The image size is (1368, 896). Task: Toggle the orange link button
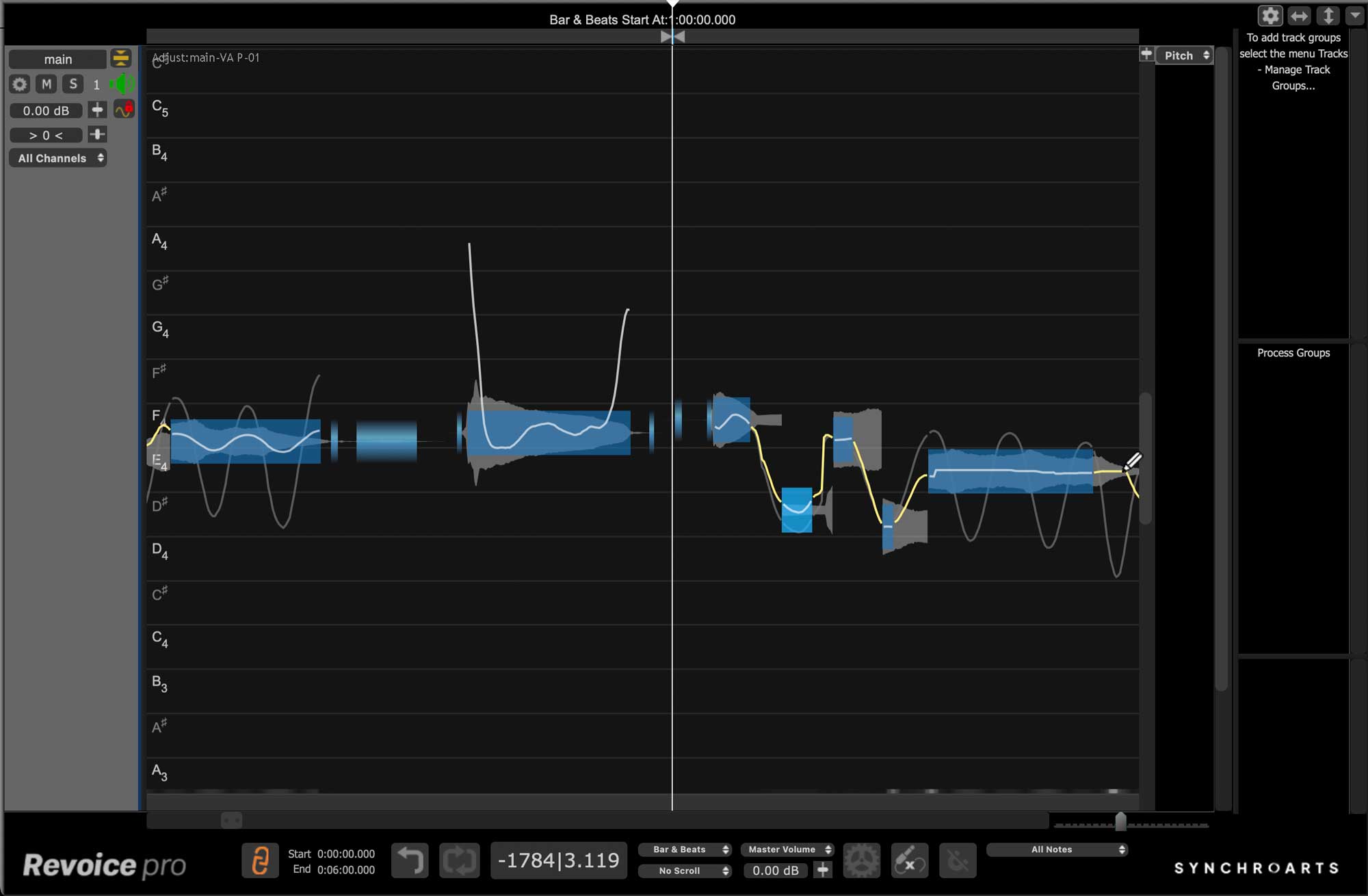coord(260,860)
